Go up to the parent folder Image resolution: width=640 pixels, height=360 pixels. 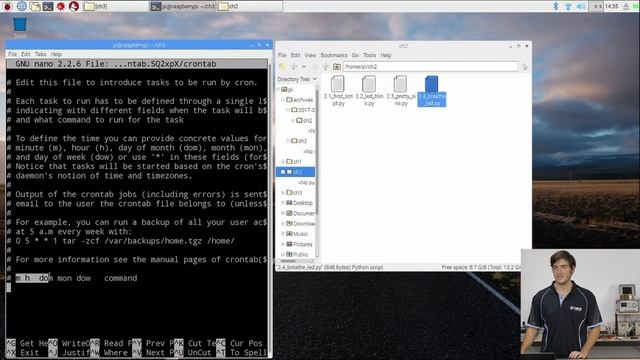pos(325,67)
